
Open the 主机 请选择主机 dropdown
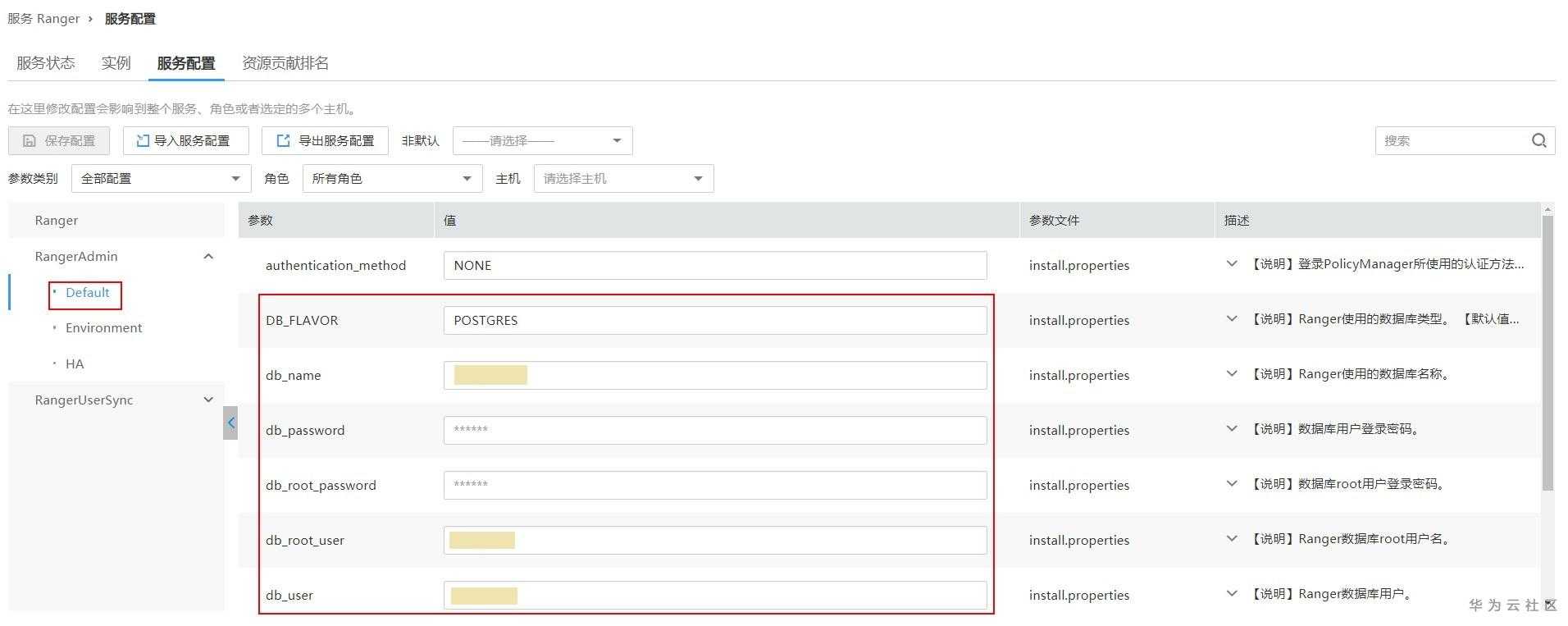click(623, 178)
